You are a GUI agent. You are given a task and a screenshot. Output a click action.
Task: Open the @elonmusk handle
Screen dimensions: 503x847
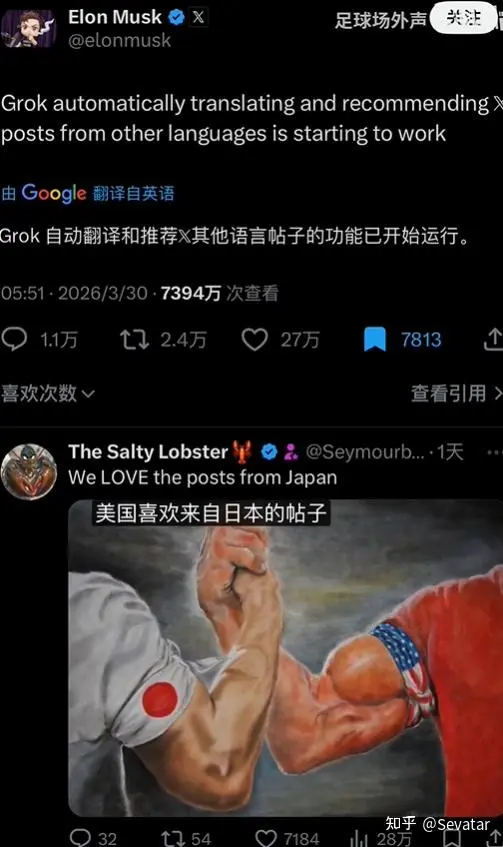tap(119, 41)
